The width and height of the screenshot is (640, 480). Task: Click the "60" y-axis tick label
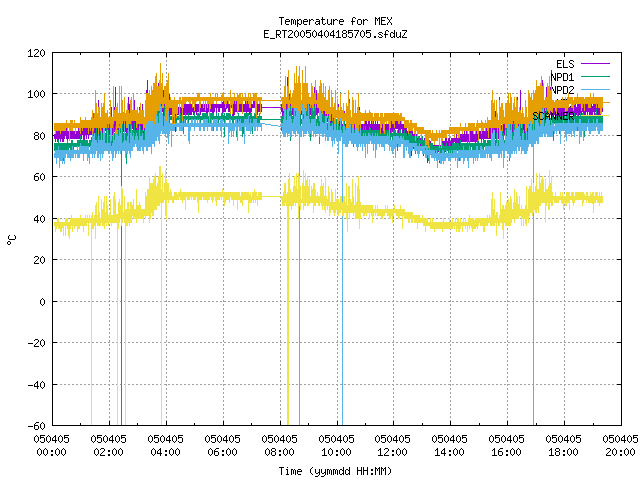coord(39,177)
